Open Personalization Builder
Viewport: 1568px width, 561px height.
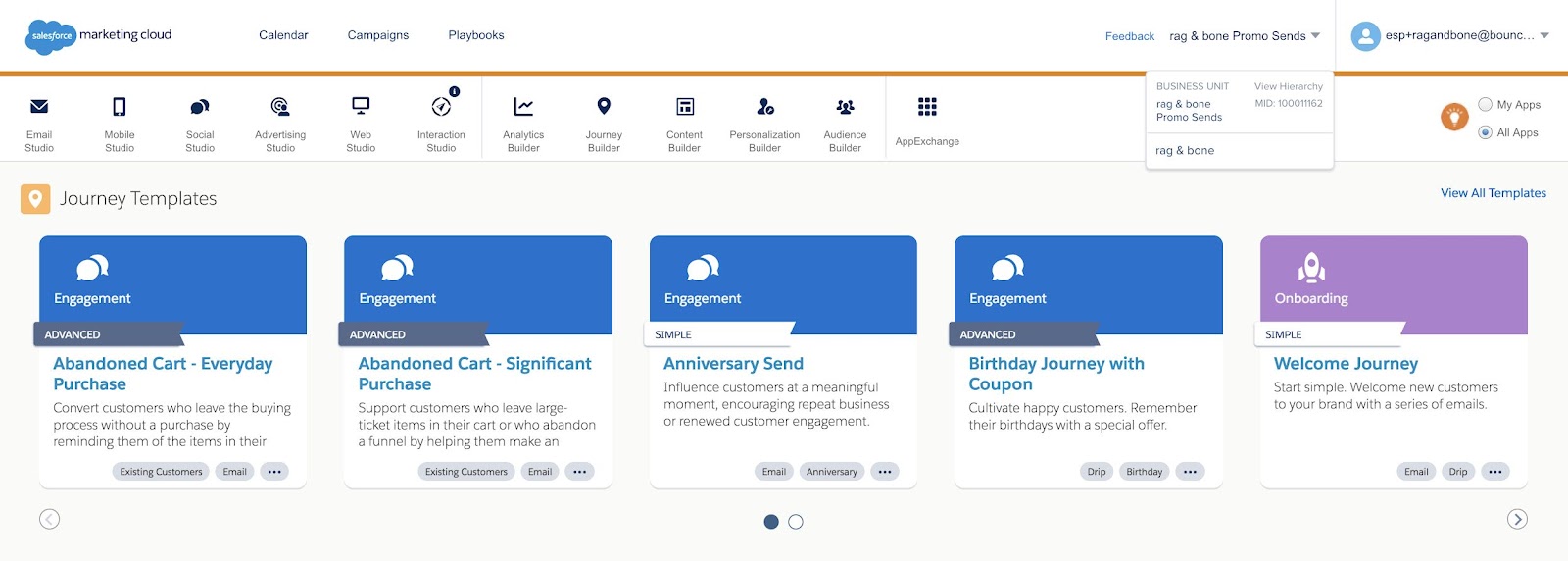(x=764, y=124)
